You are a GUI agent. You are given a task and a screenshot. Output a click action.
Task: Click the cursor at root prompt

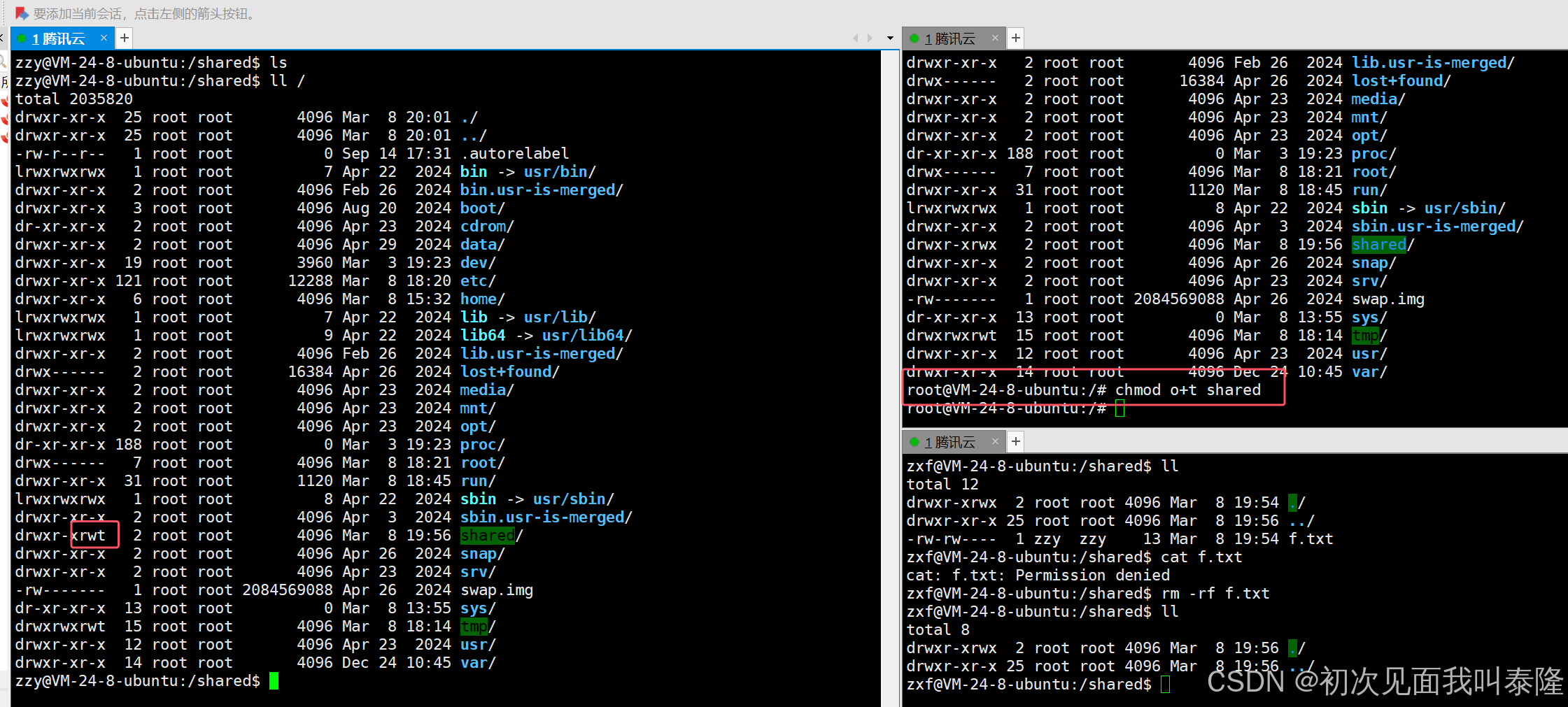click(x=1120, y=408)
